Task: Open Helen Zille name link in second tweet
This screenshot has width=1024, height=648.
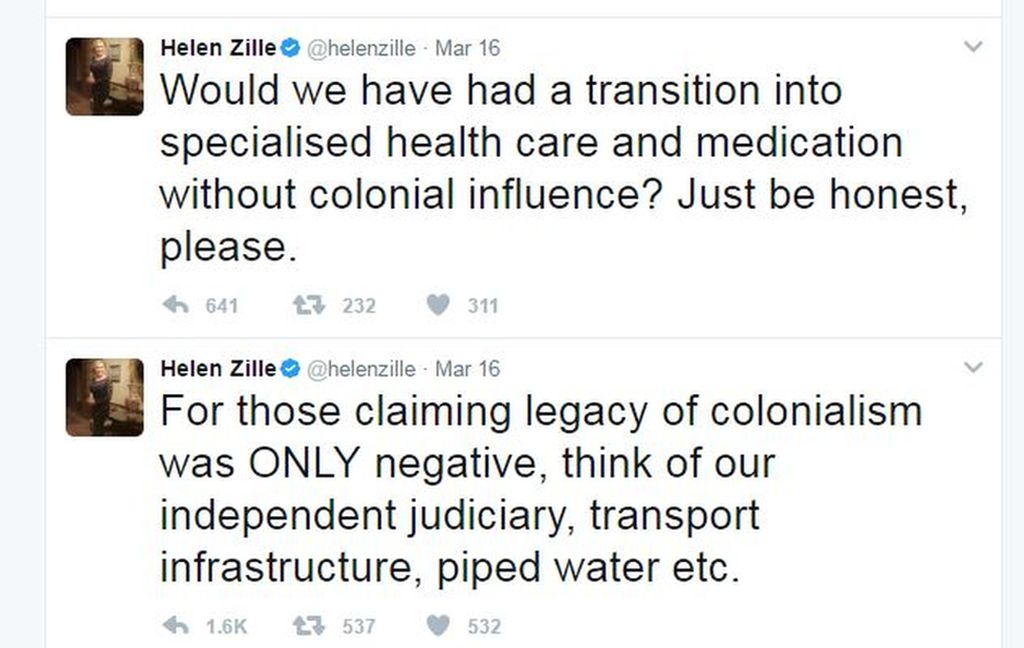Action: pos(218,369)
